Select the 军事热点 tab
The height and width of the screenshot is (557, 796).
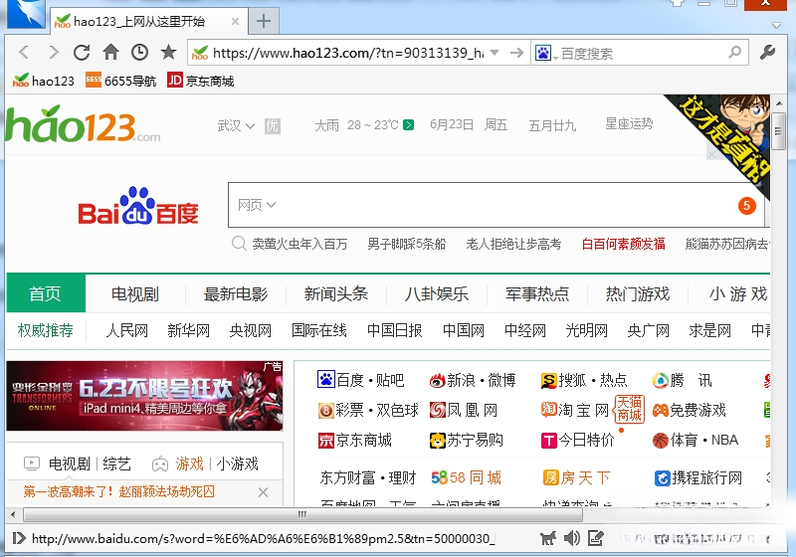537,294
